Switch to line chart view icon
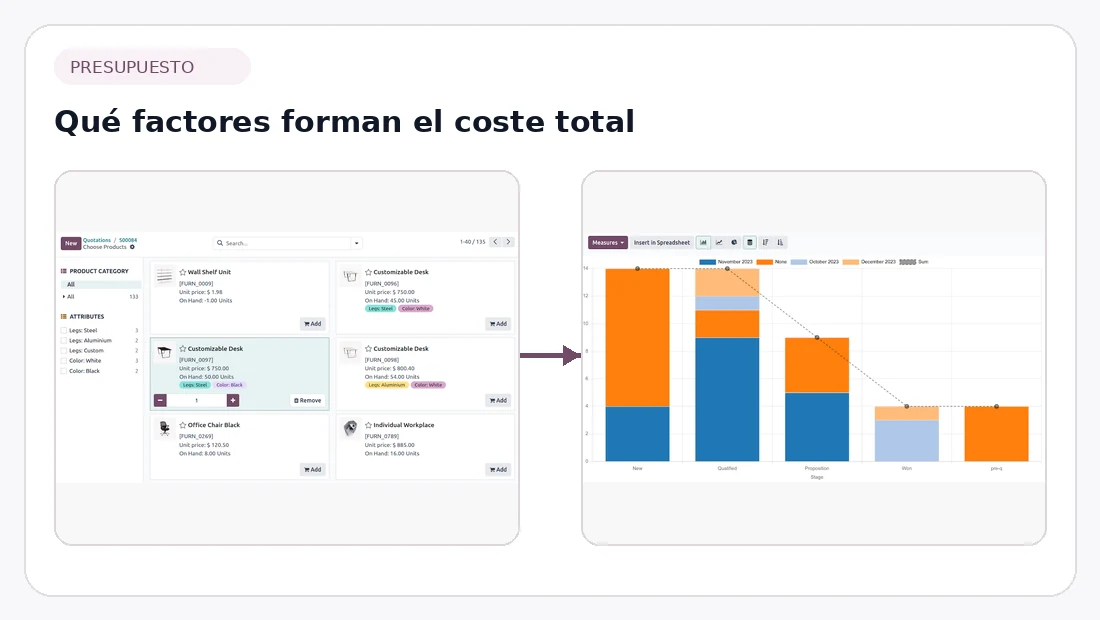This screenshot has height=620, width=1100. point(718,243)
